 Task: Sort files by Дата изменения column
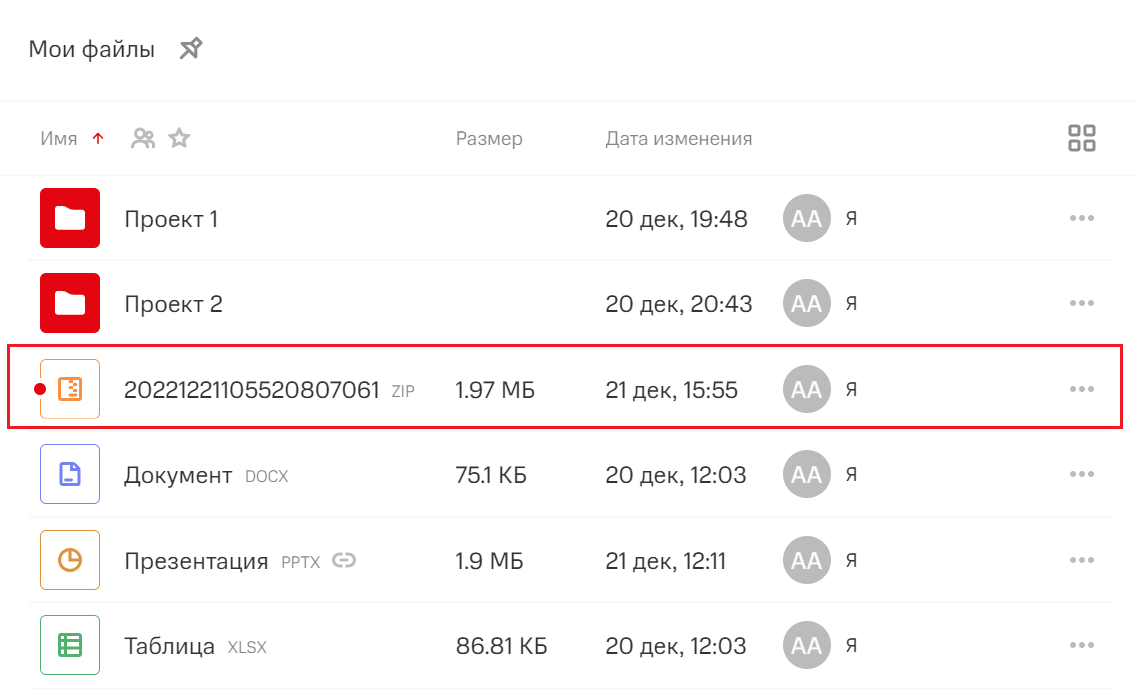tap(678, 139)
